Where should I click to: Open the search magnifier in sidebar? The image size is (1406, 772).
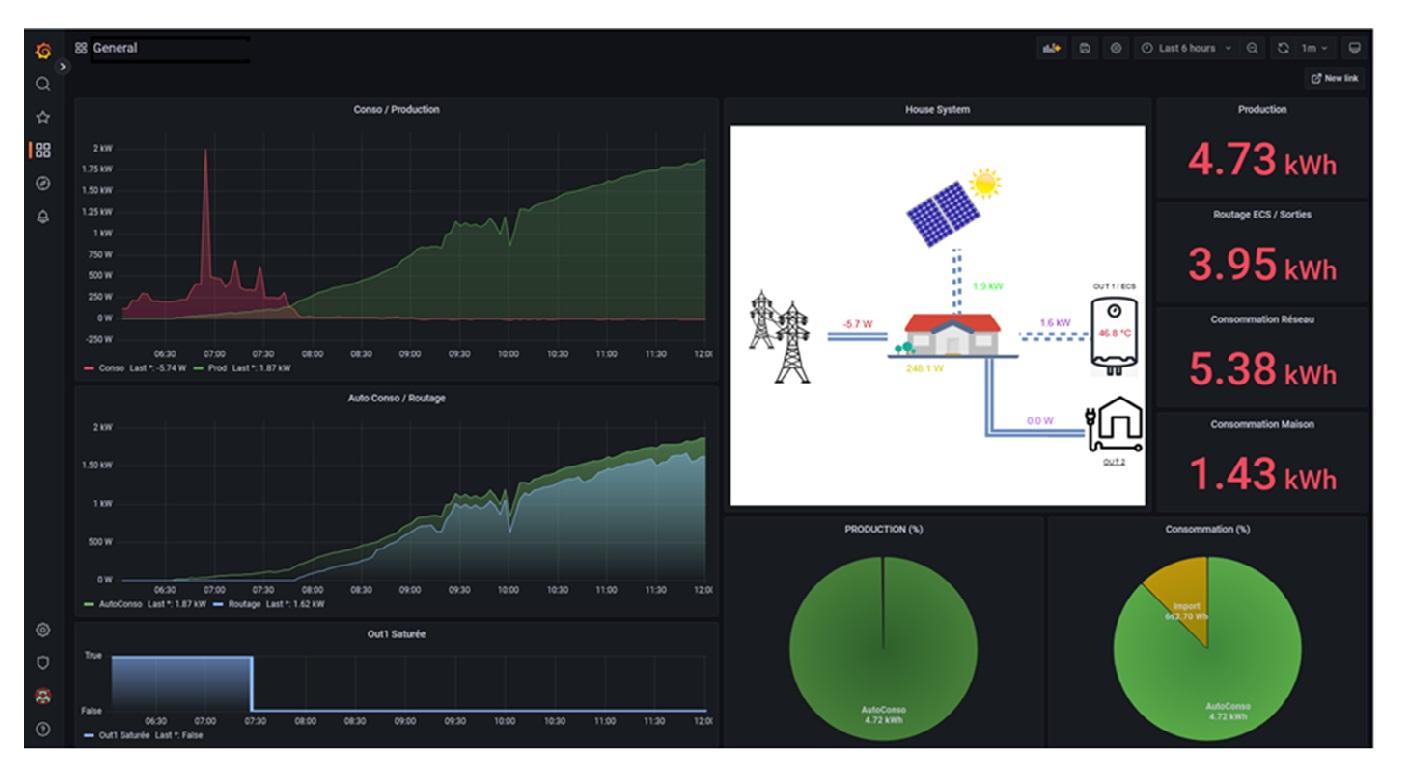(x=43, y=84)
